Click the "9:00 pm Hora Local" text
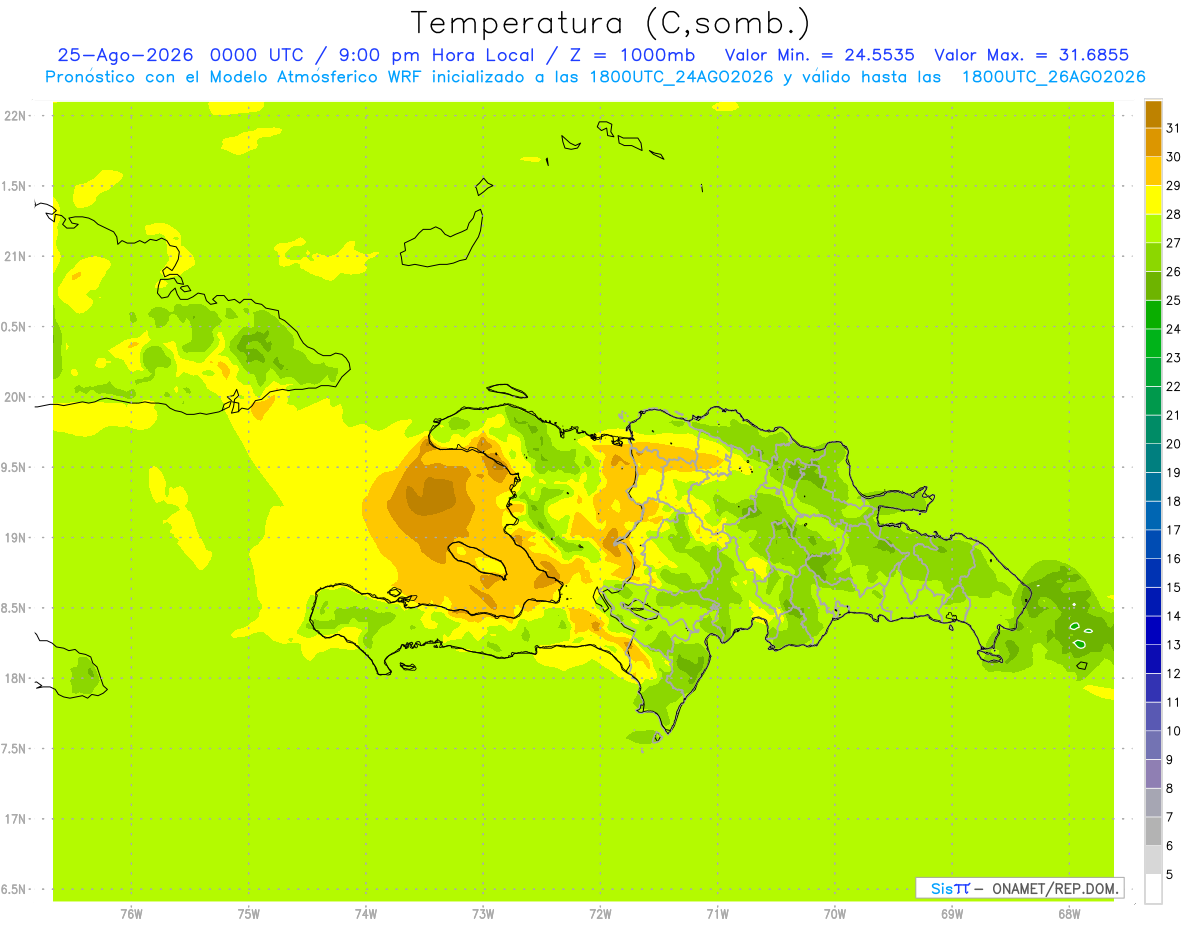The image size is (1200, 927). point(435,55)
